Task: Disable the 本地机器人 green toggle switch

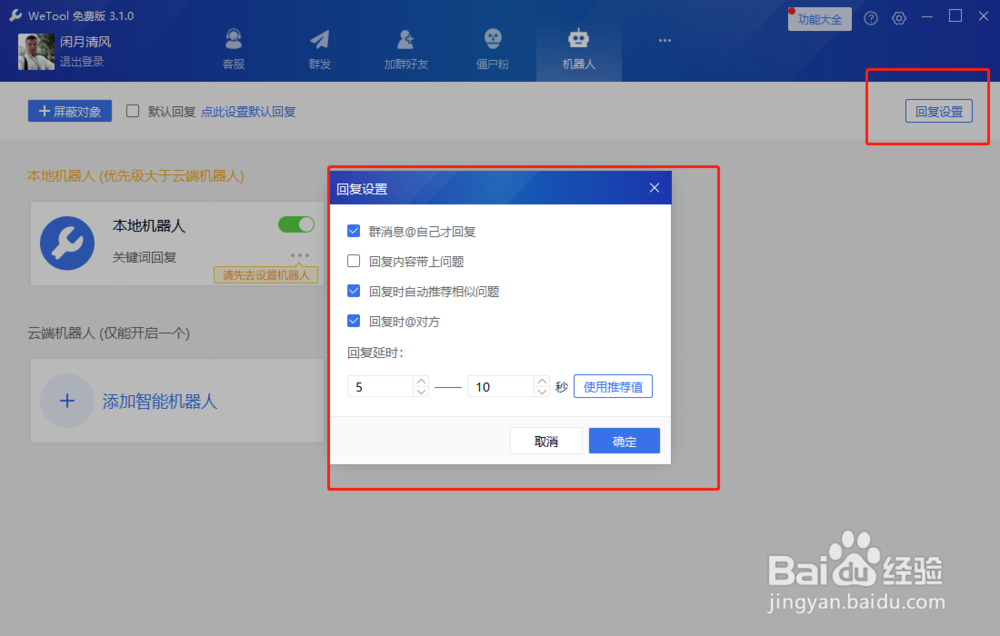Action: (x=295, y=226)
